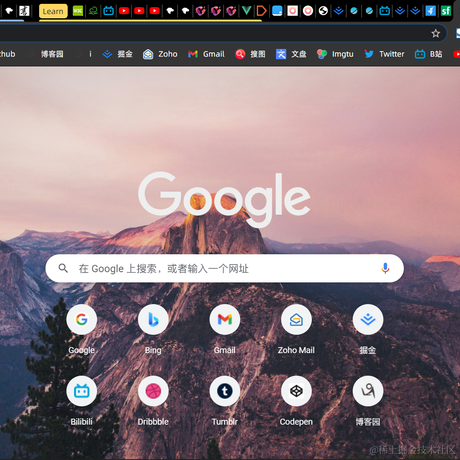Bookmark this page with the star icon
The height and width of the screenshot is (460, 460).
(x=435, y=33)
